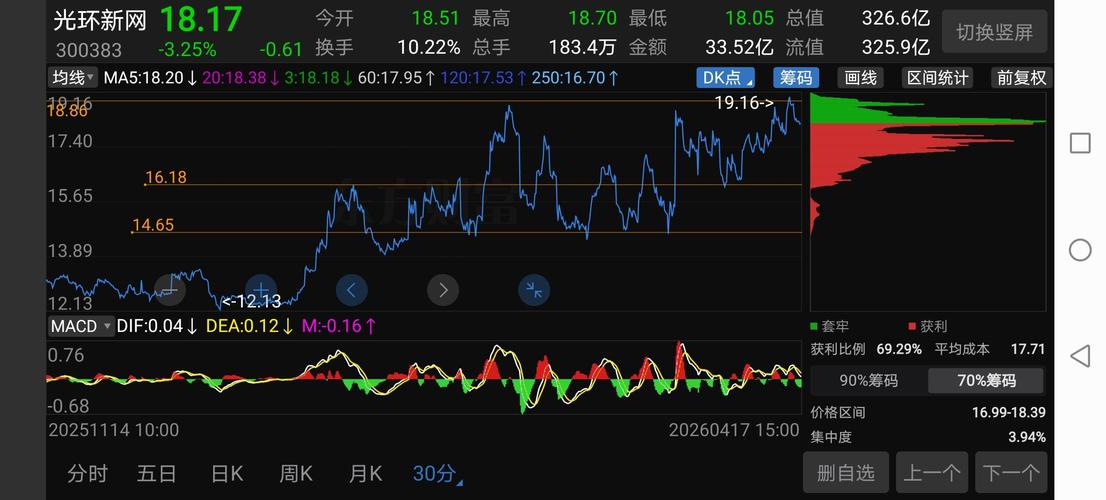
Task: Tap the MACD histogram chart
Action: [423, 379]
